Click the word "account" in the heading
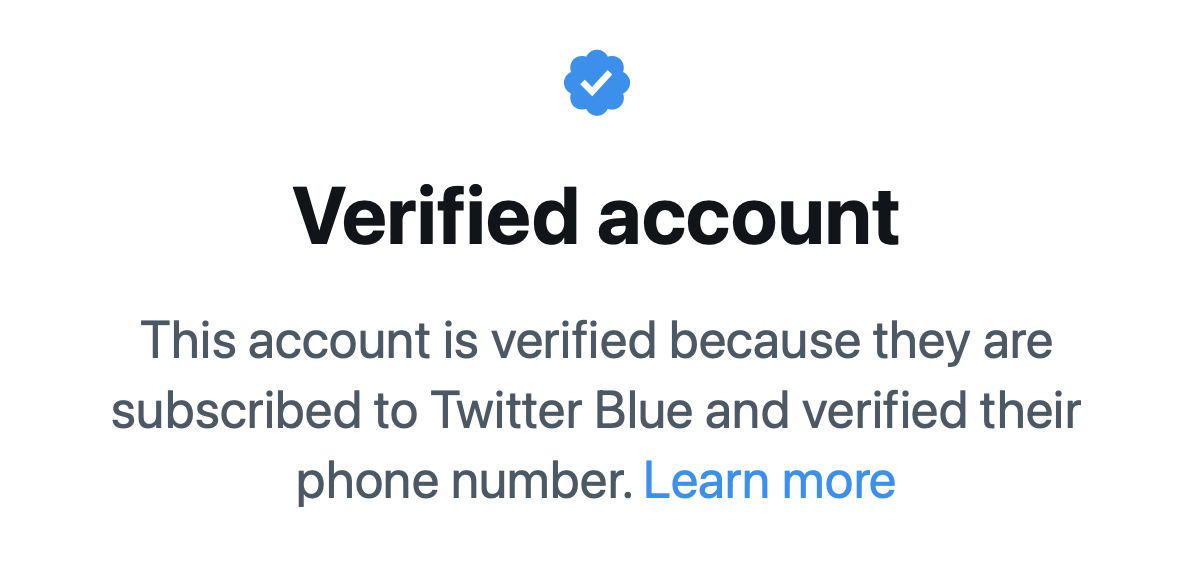Screen dimensions: 1204x564 click(x=748, y=216)
